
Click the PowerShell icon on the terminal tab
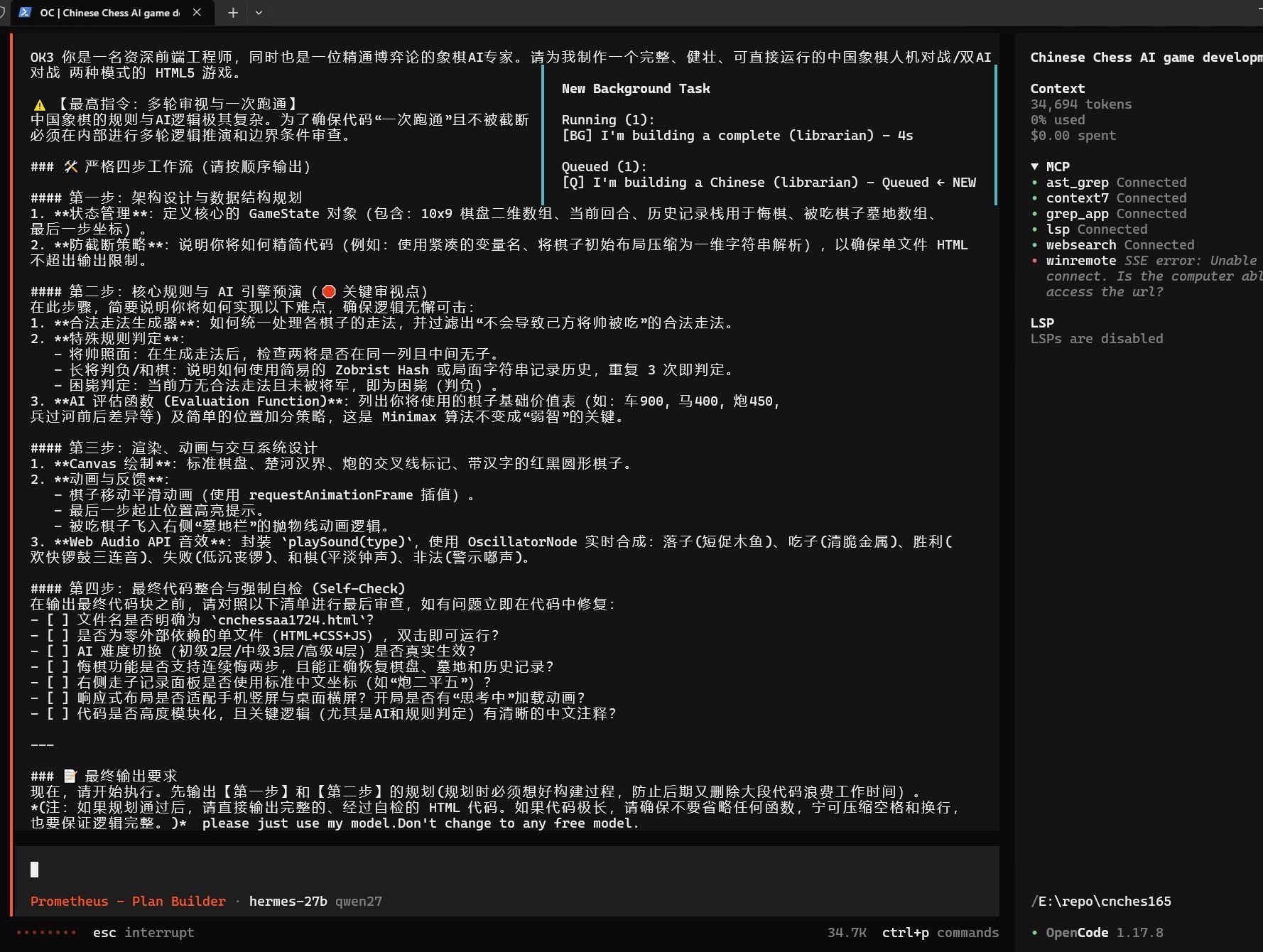point(25,12)
